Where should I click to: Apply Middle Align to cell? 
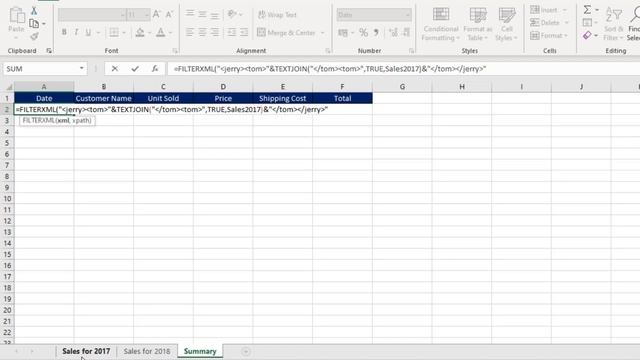tap(202, 14)
